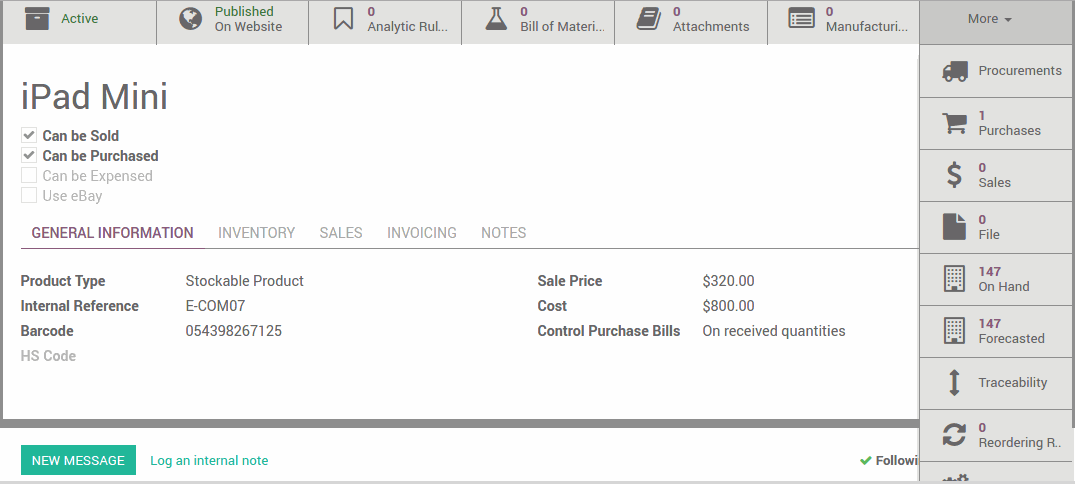
Task: Open the 147 On Hand stat button
Action: (x=997, y=280)
